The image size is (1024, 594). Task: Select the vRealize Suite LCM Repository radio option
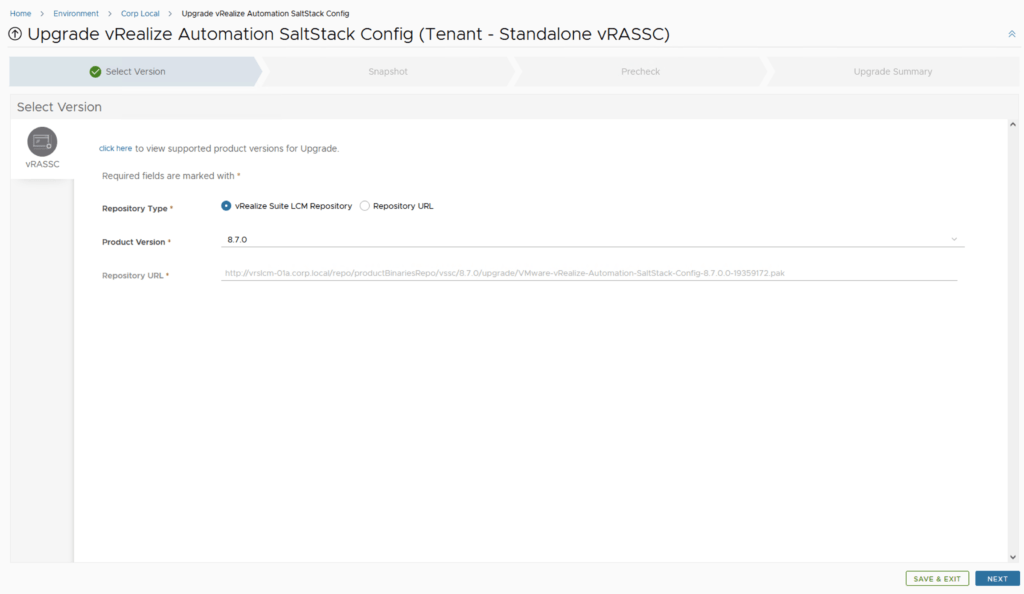[x=226, y=206]
